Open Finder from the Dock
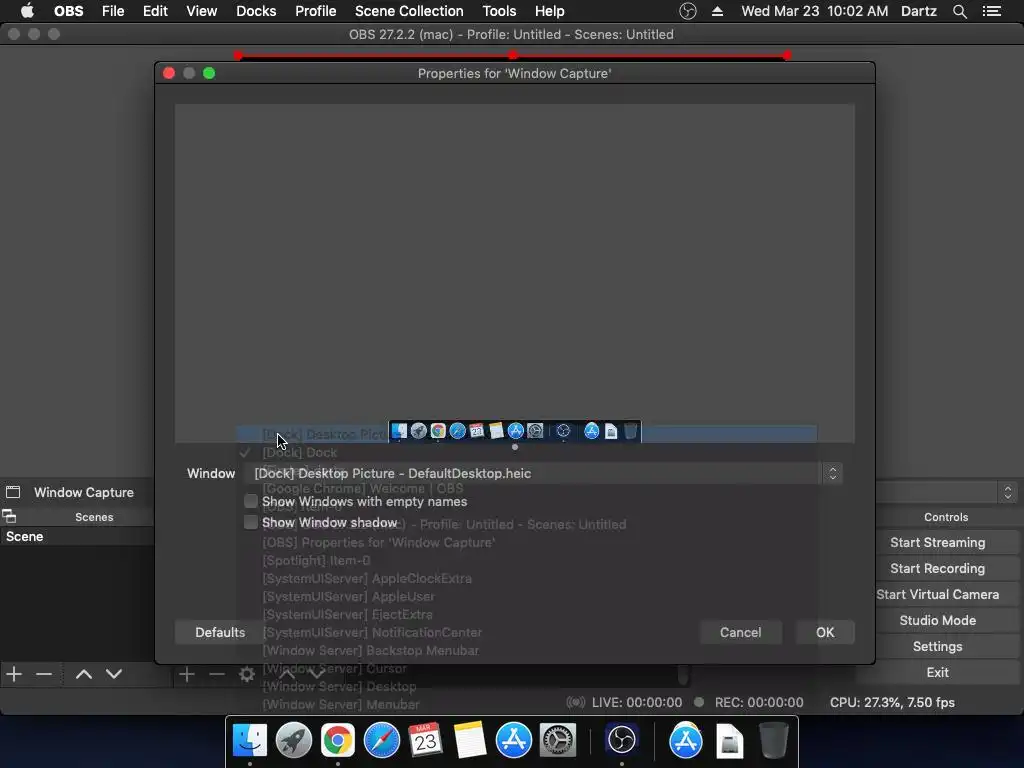 [250, 741]
